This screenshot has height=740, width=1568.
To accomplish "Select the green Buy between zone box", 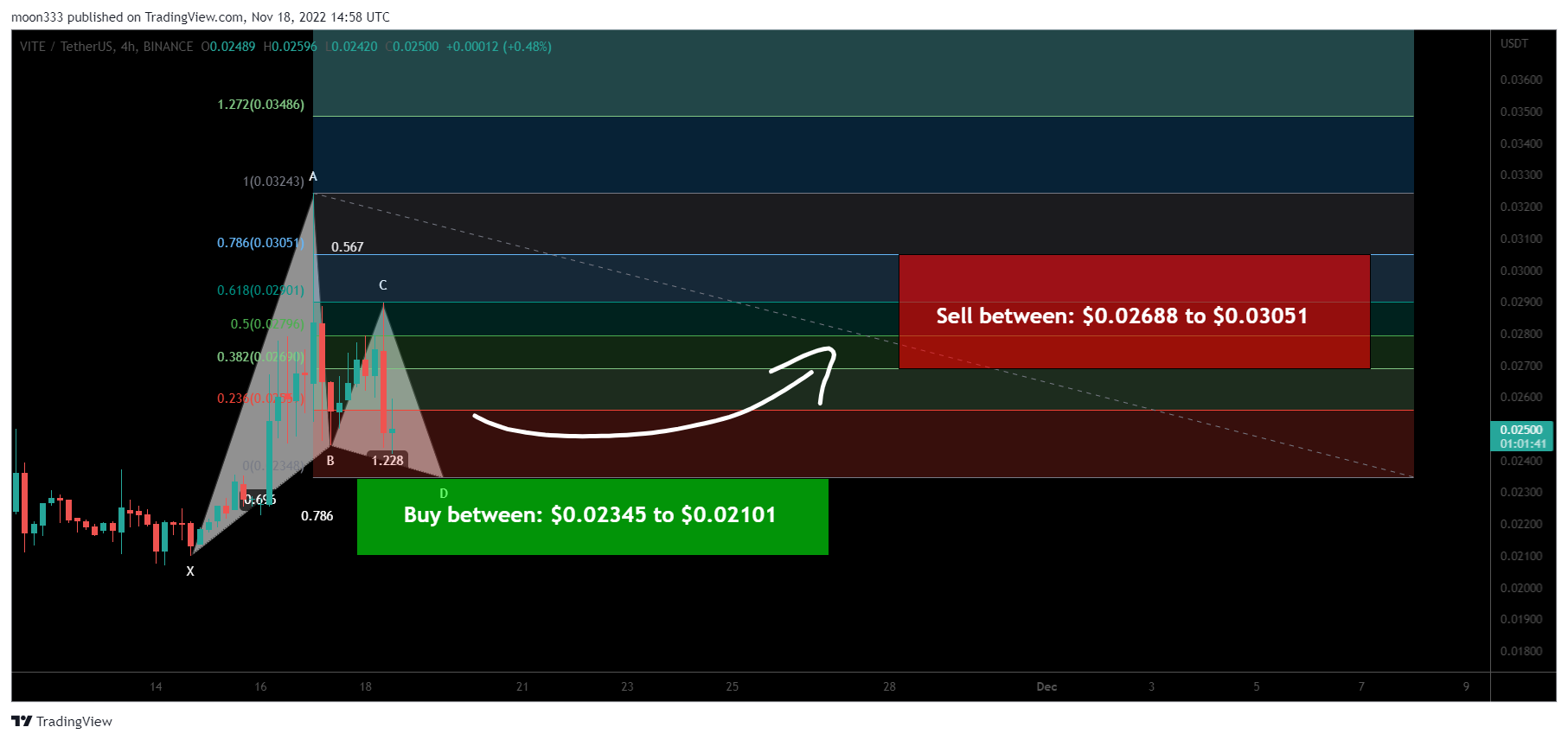I will point(592,516).
